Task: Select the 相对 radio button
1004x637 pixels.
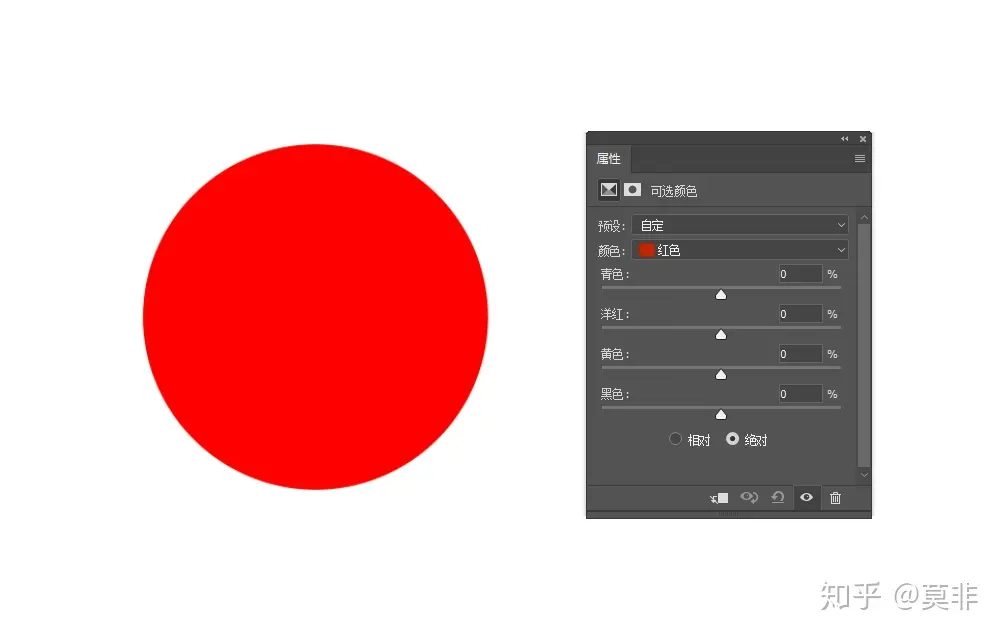Action: point(675,438)
